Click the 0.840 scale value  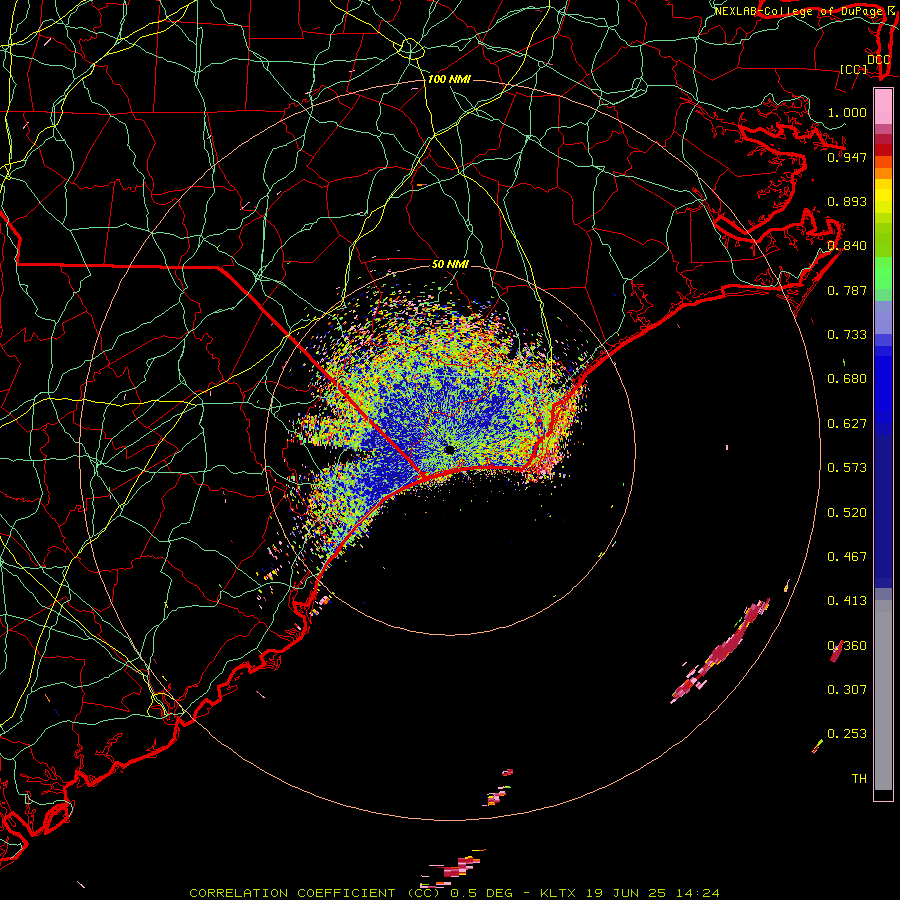847,246
